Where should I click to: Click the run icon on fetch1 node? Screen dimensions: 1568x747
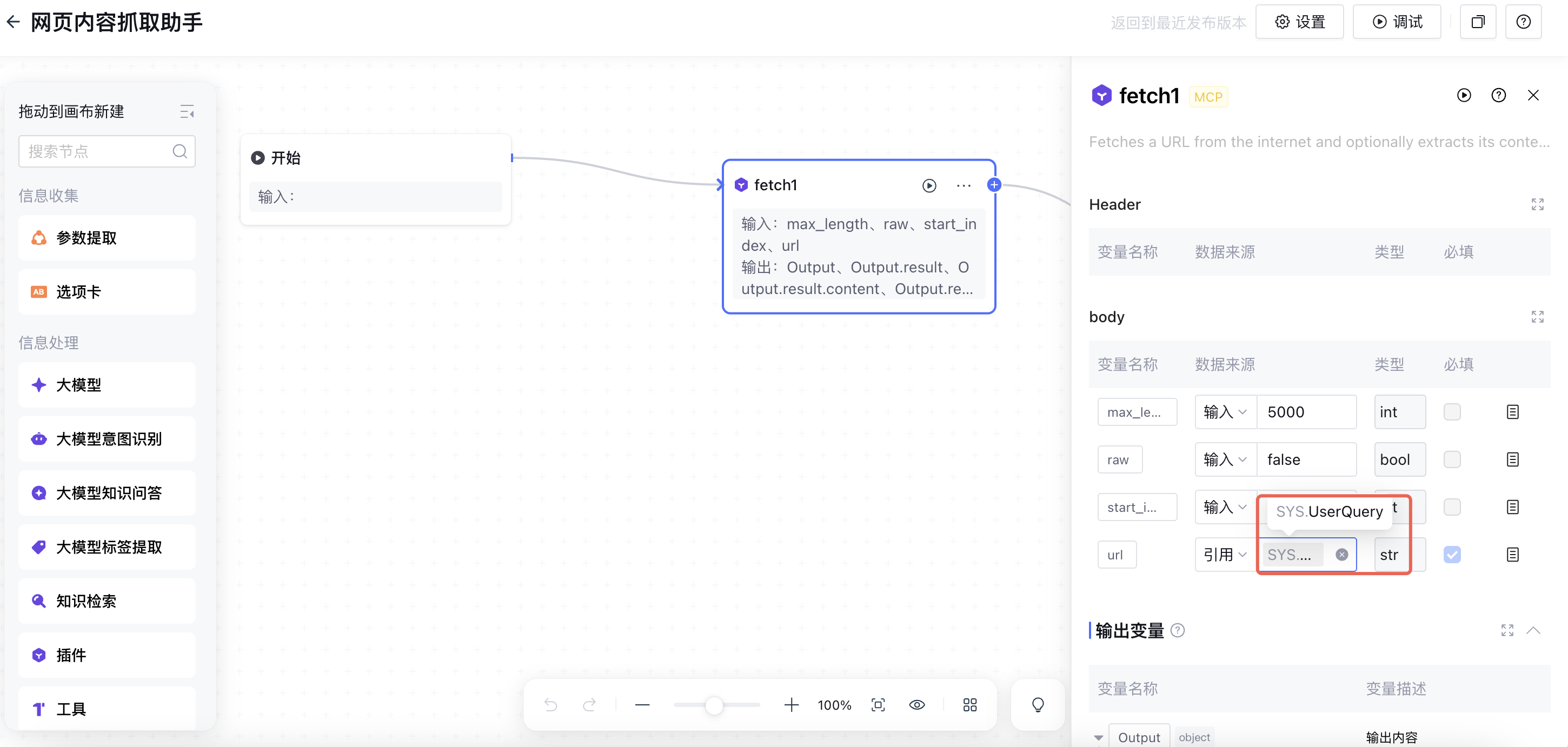pyautogui.click(x=929, y=185)
